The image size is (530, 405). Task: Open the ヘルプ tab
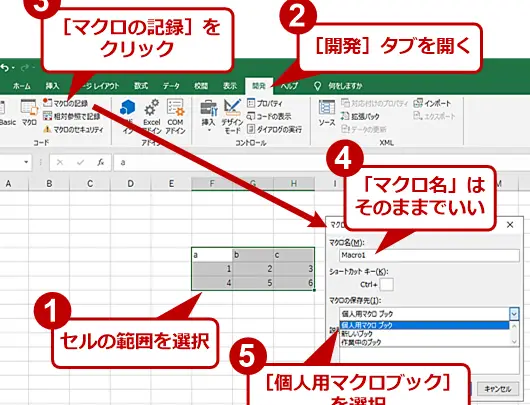coord(289,86)
